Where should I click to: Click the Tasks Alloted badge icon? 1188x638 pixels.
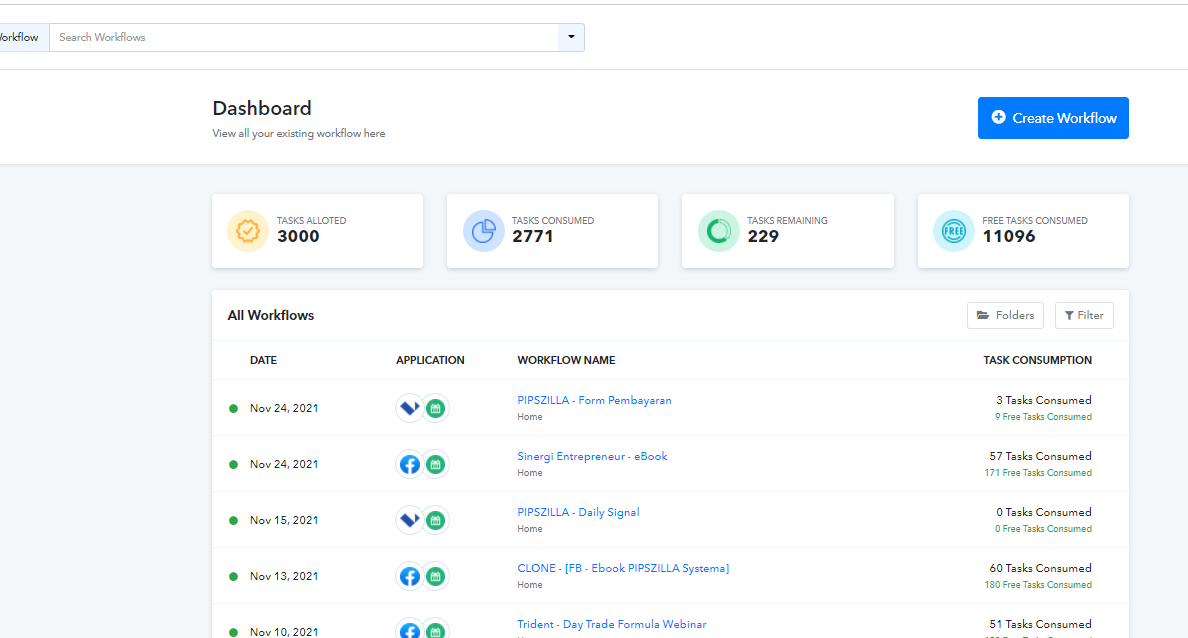248,231
